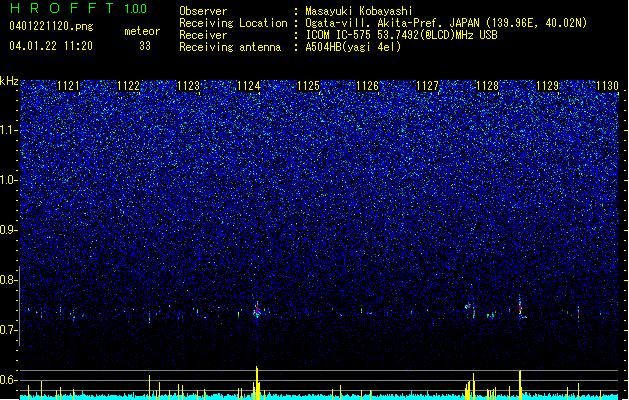Click the 1122 time marker
The width and height of the screenshot is (629, 400).
[x=128, y=86]
